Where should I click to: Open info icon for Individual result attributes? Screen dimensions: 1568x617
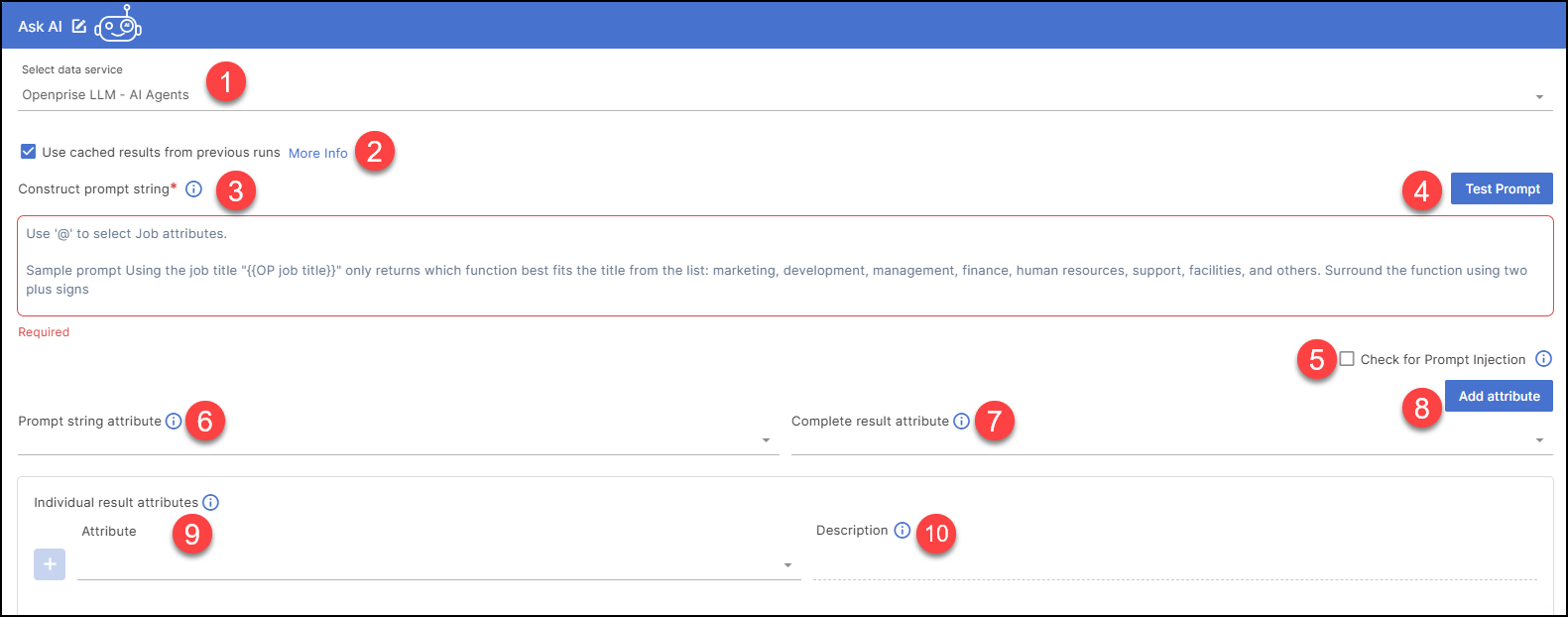click(x=210, y=503)
